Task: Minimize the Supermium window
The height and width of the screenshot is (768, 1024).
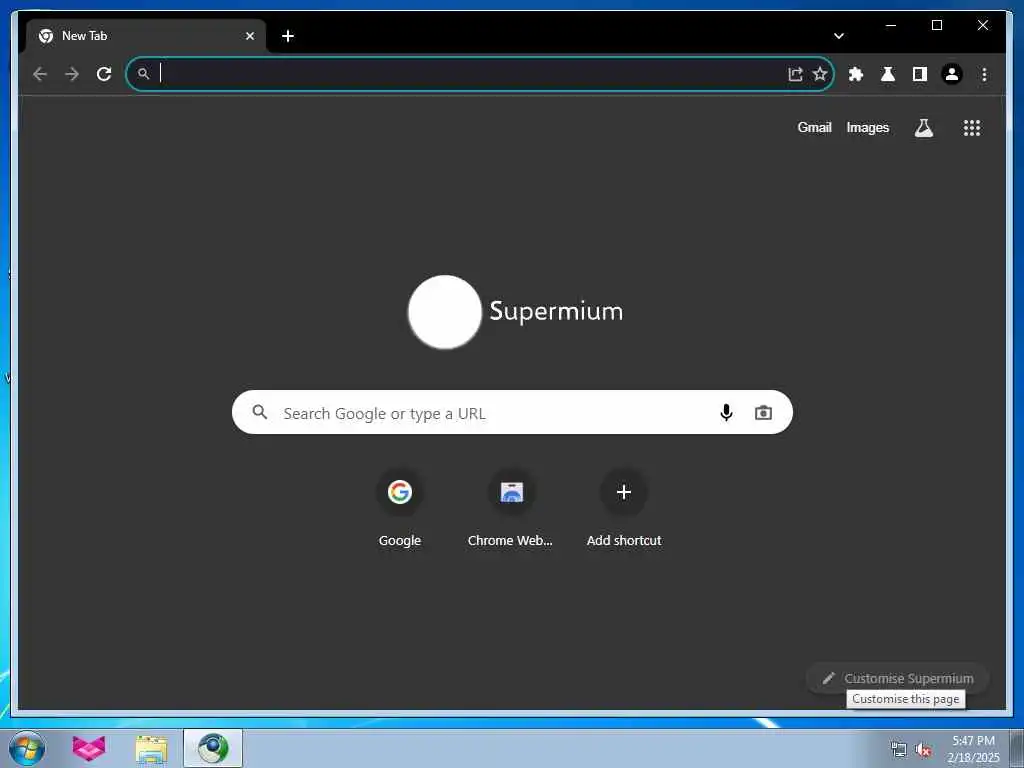Action: click(891, 25)
